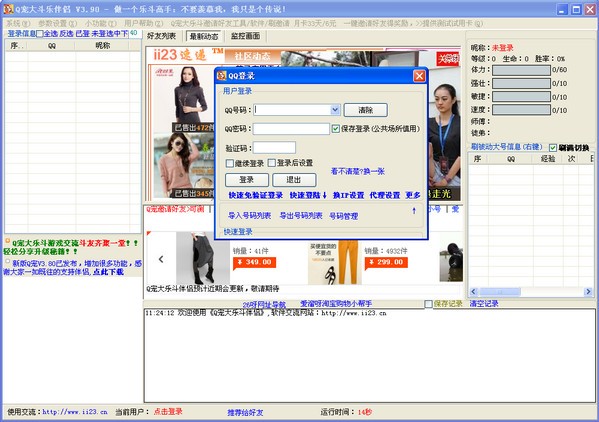Click the 体力 progress bar
The width and height of the screenshot is (599, 422).
(521, 70)
